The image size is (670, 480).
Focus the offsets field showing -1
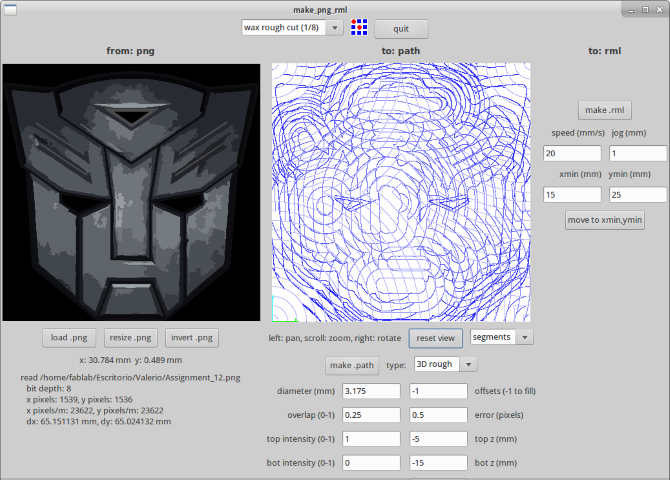[x=438, y=391]
